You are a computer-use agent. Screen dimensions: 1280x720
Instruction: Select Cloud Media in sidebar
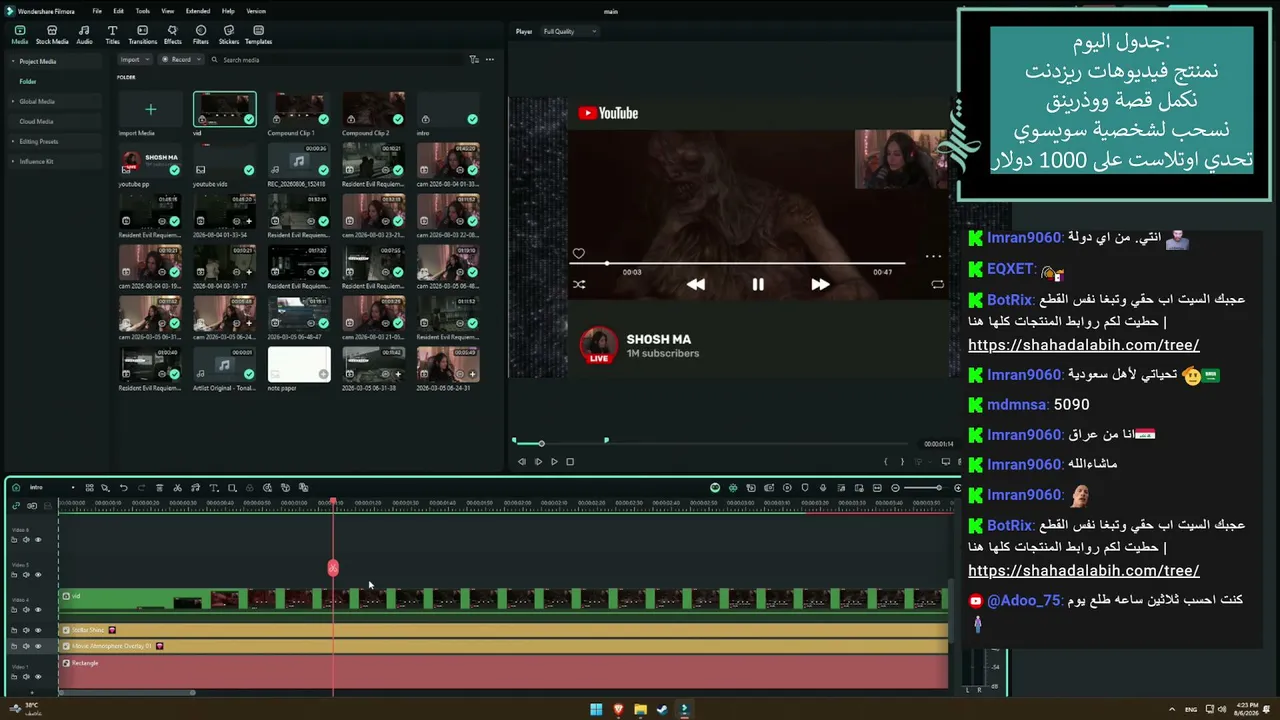coord(36,121)
